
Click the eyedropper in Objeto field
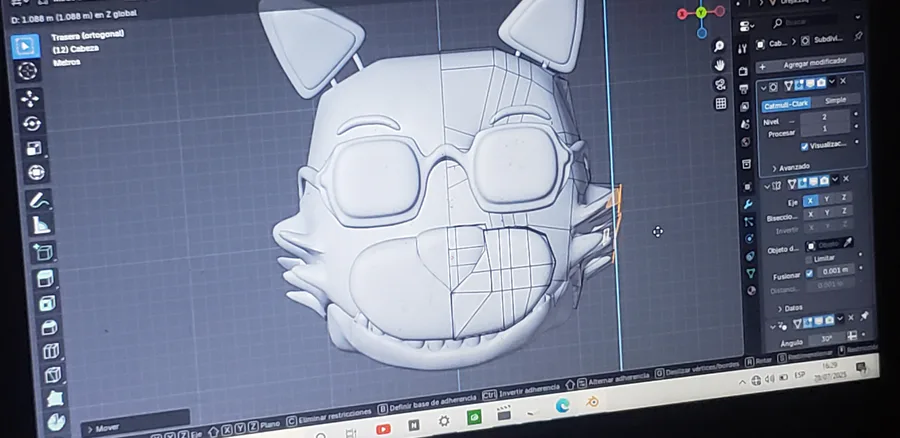(848, 242)
